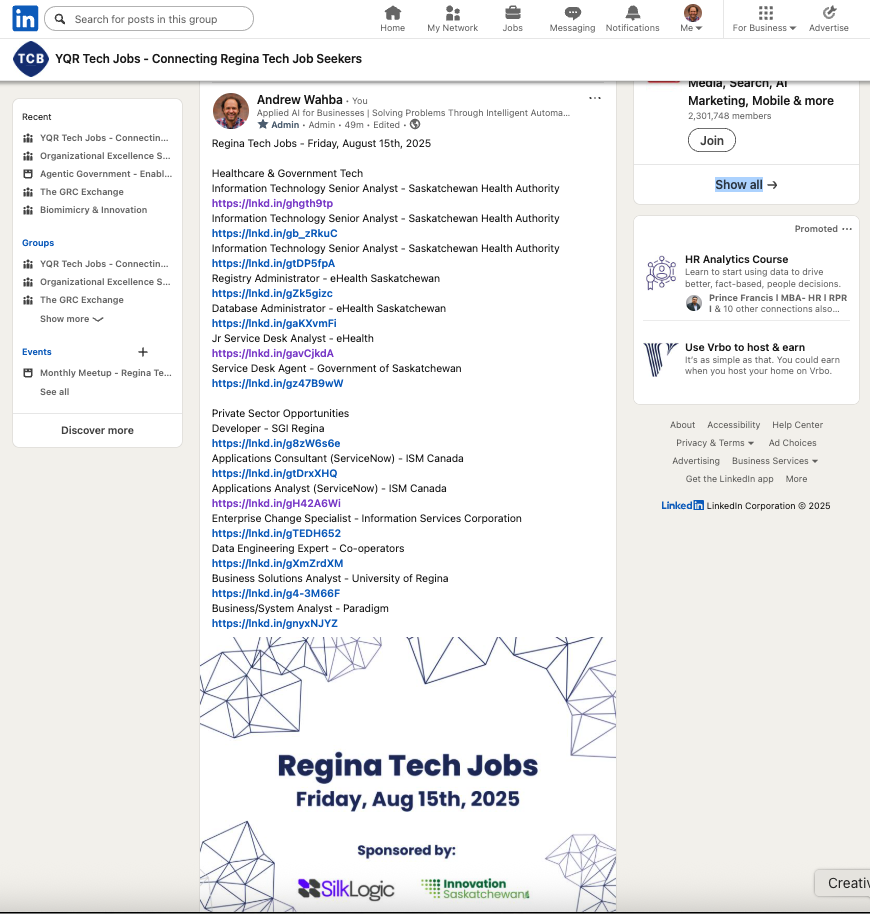Click the LinkedIn logo icon

(25, 18)
